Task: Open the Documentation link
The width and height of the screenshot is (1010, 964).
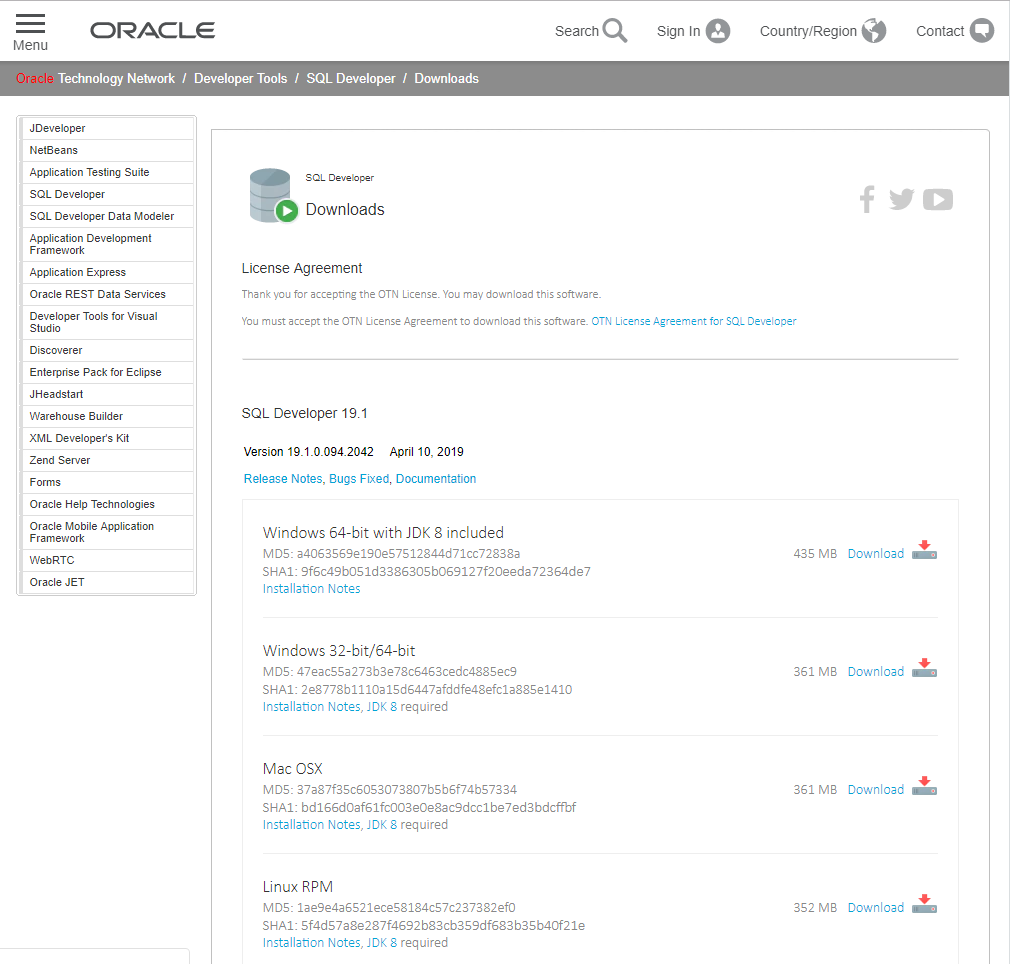Action: tap(436, 478)
